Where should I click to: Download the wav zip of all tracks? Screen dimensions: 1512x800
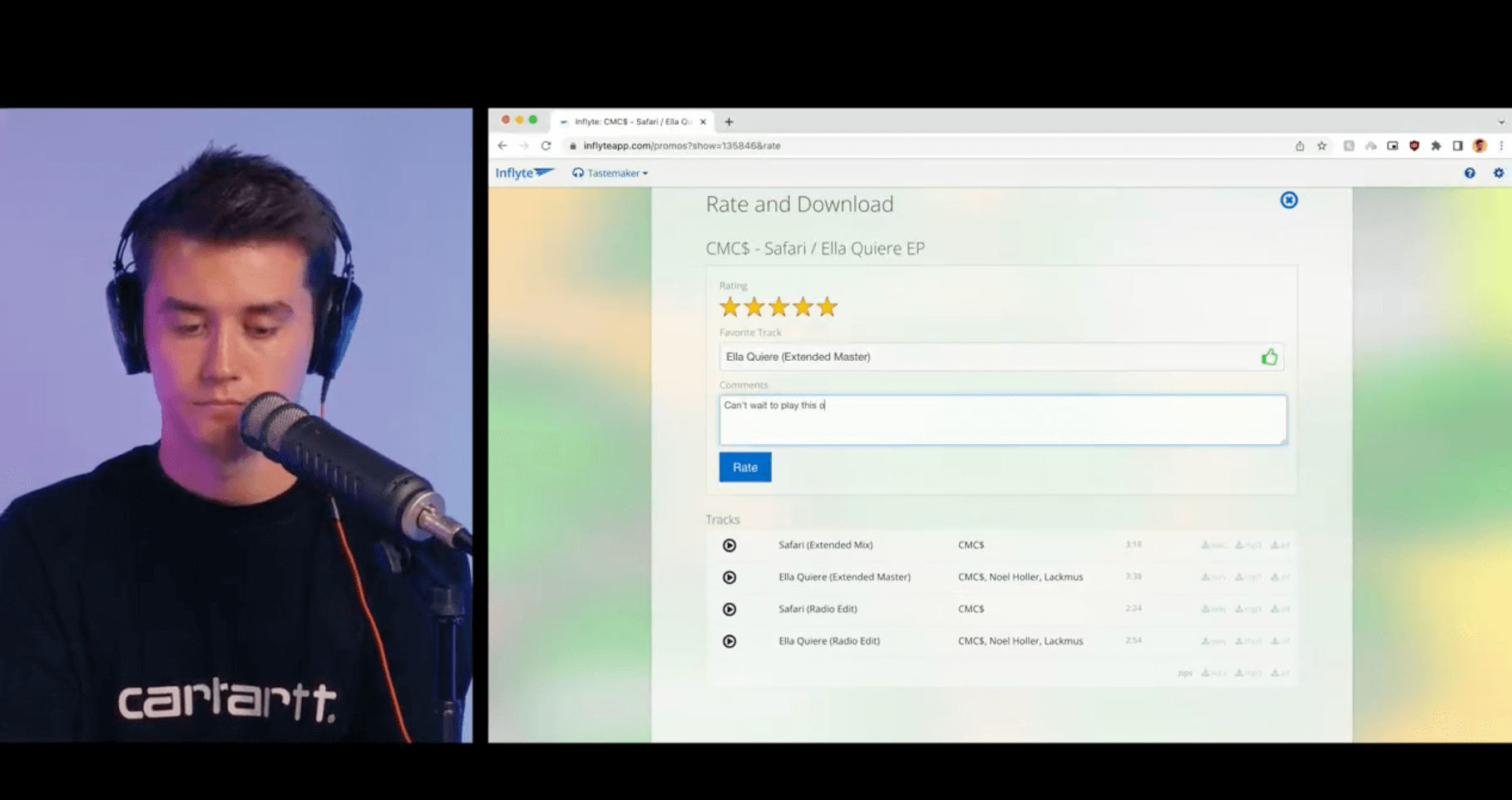point(1214,673)
